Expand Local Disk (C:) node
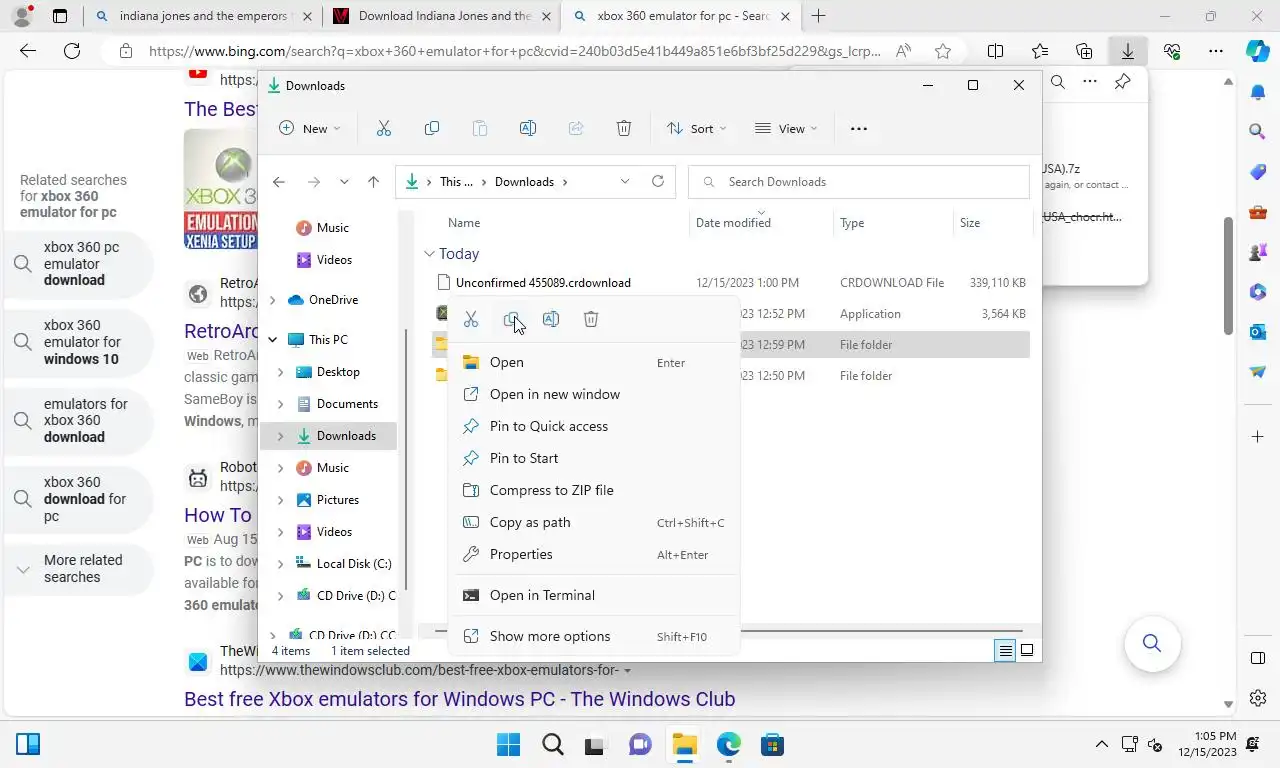The height and width of the screenshot is (768, 1280). 281,564
